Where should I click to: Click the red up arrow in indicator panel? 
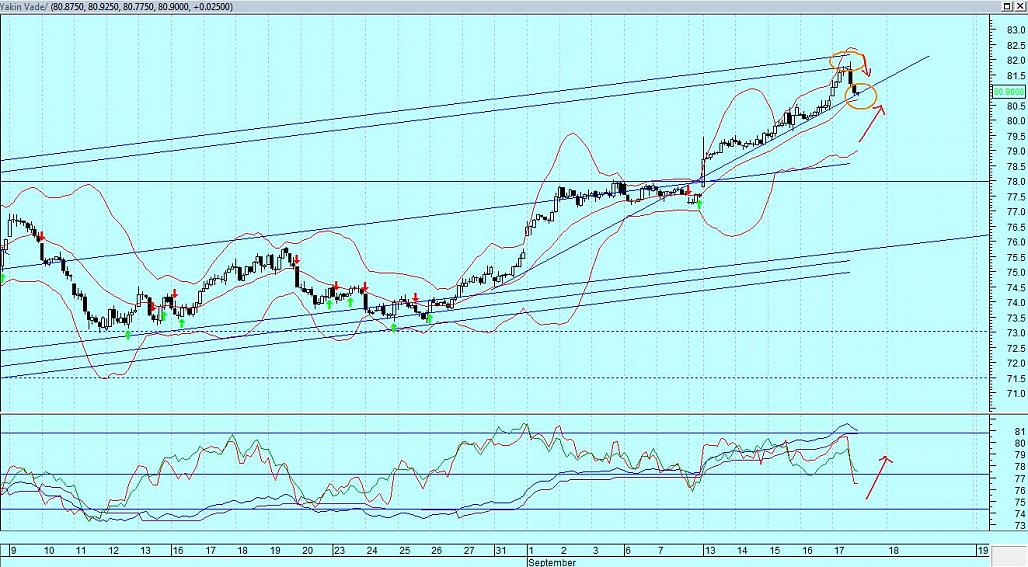pyautogui.click(x=878, y=476)
